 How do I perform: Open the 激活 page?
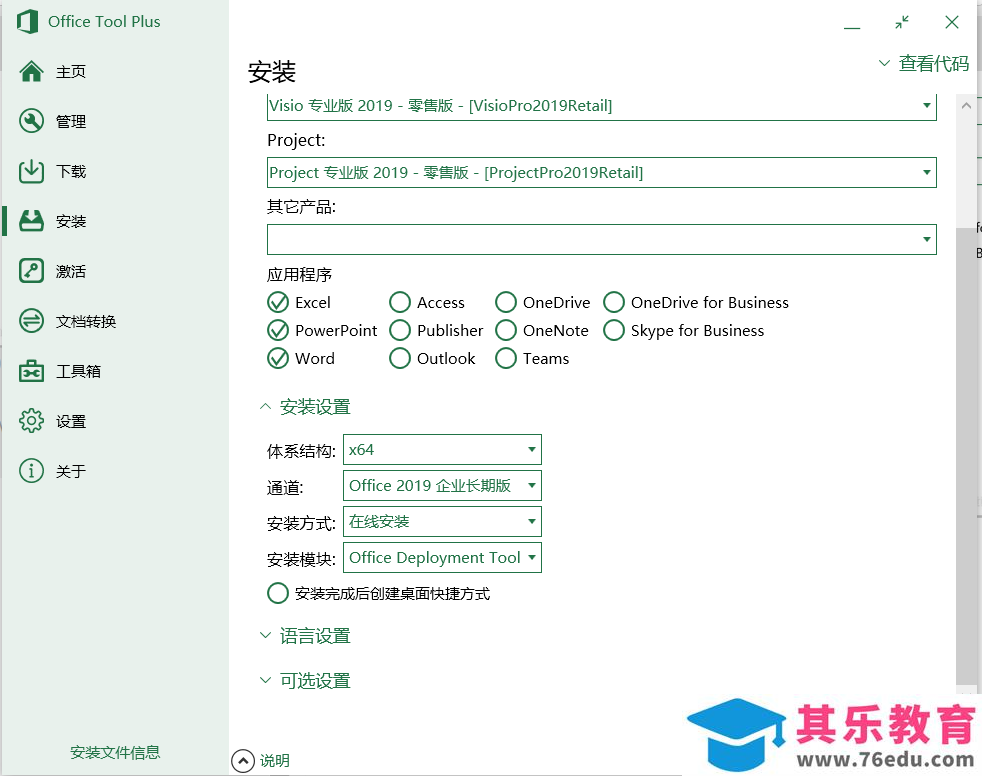click(71, 271)
